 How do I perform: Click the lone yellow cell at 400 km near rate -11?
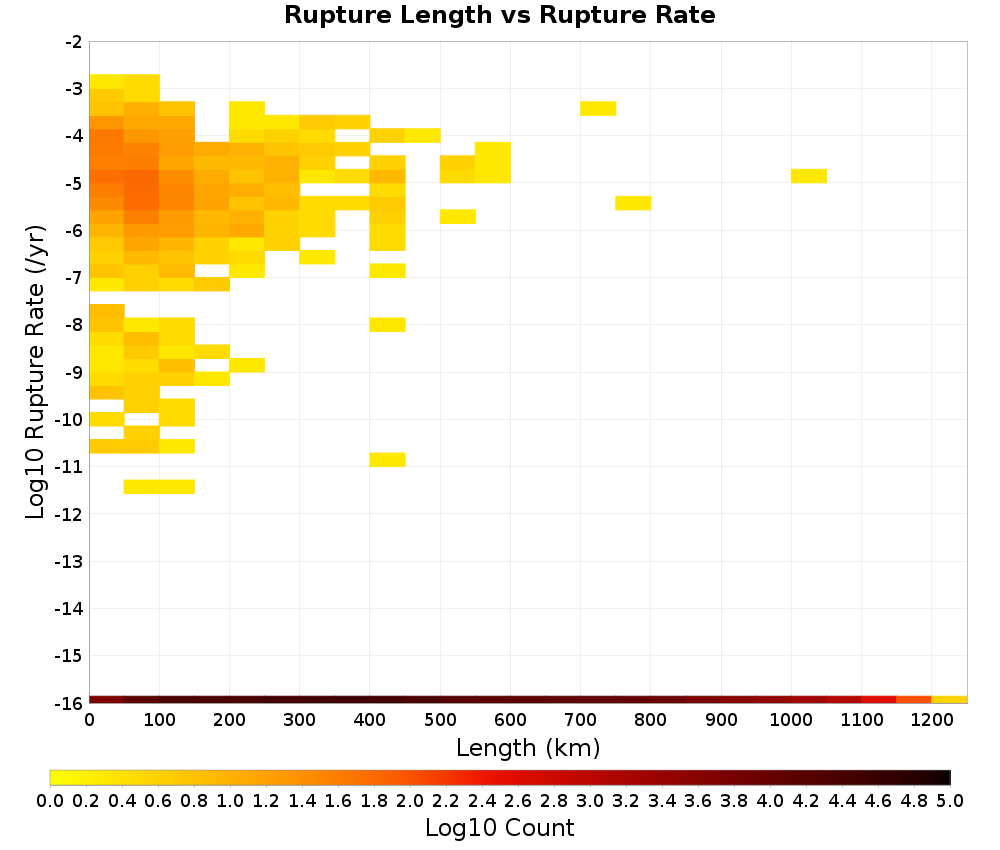point(387,459)
